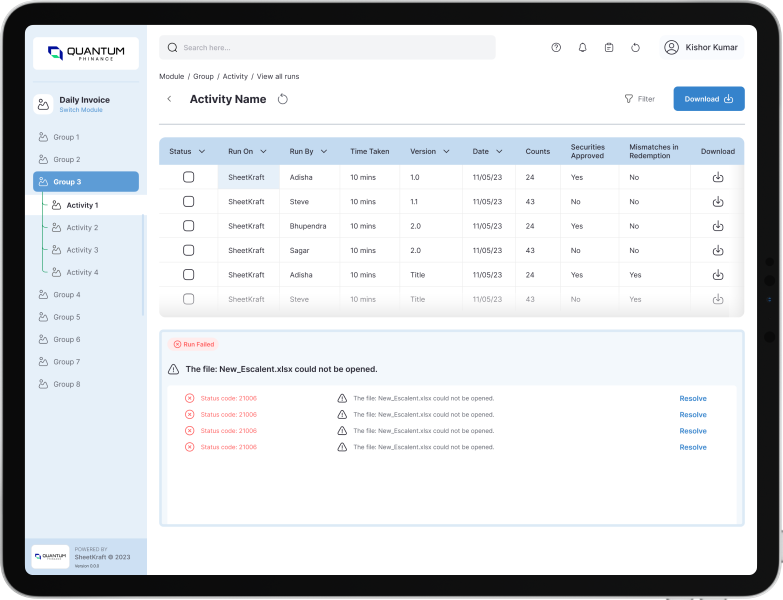Screen dimensions: 783x600
Task: Open the Version column dropdown arrow
Action: (446, 152)
